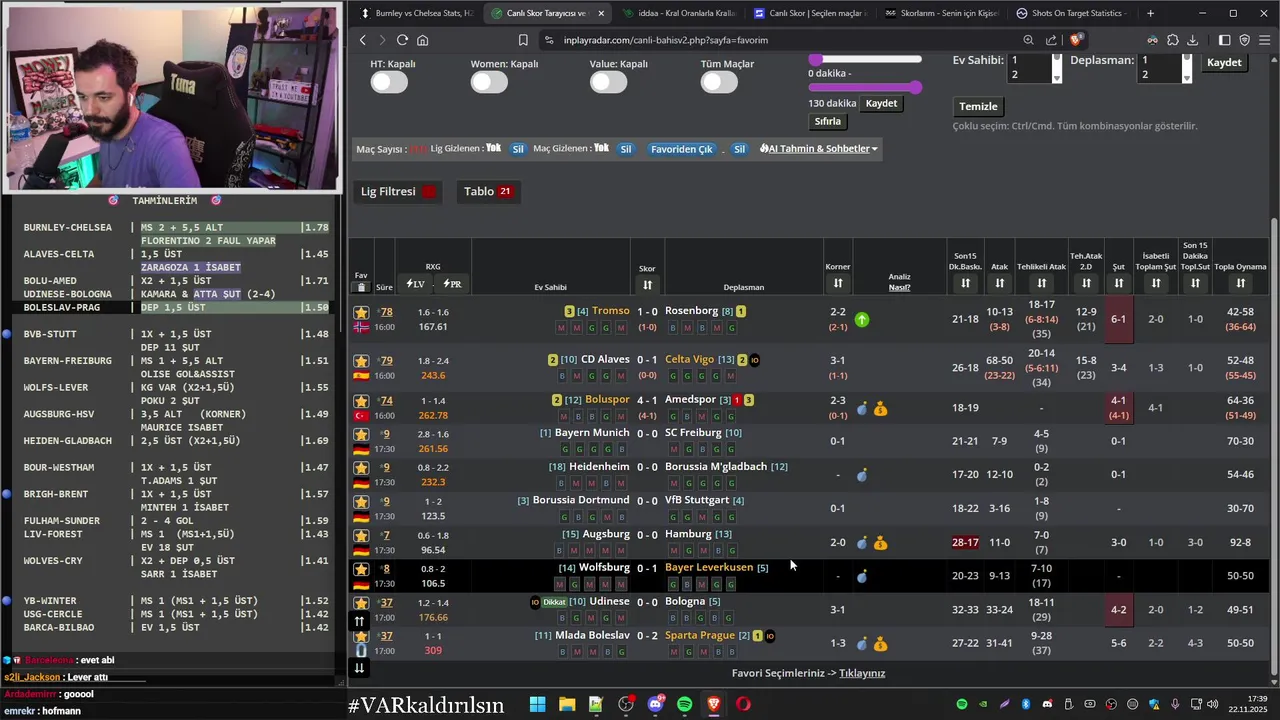This screenshot has height=720, width=1280.
Task: Click the browser address bar URL
Action: (666, 40)
